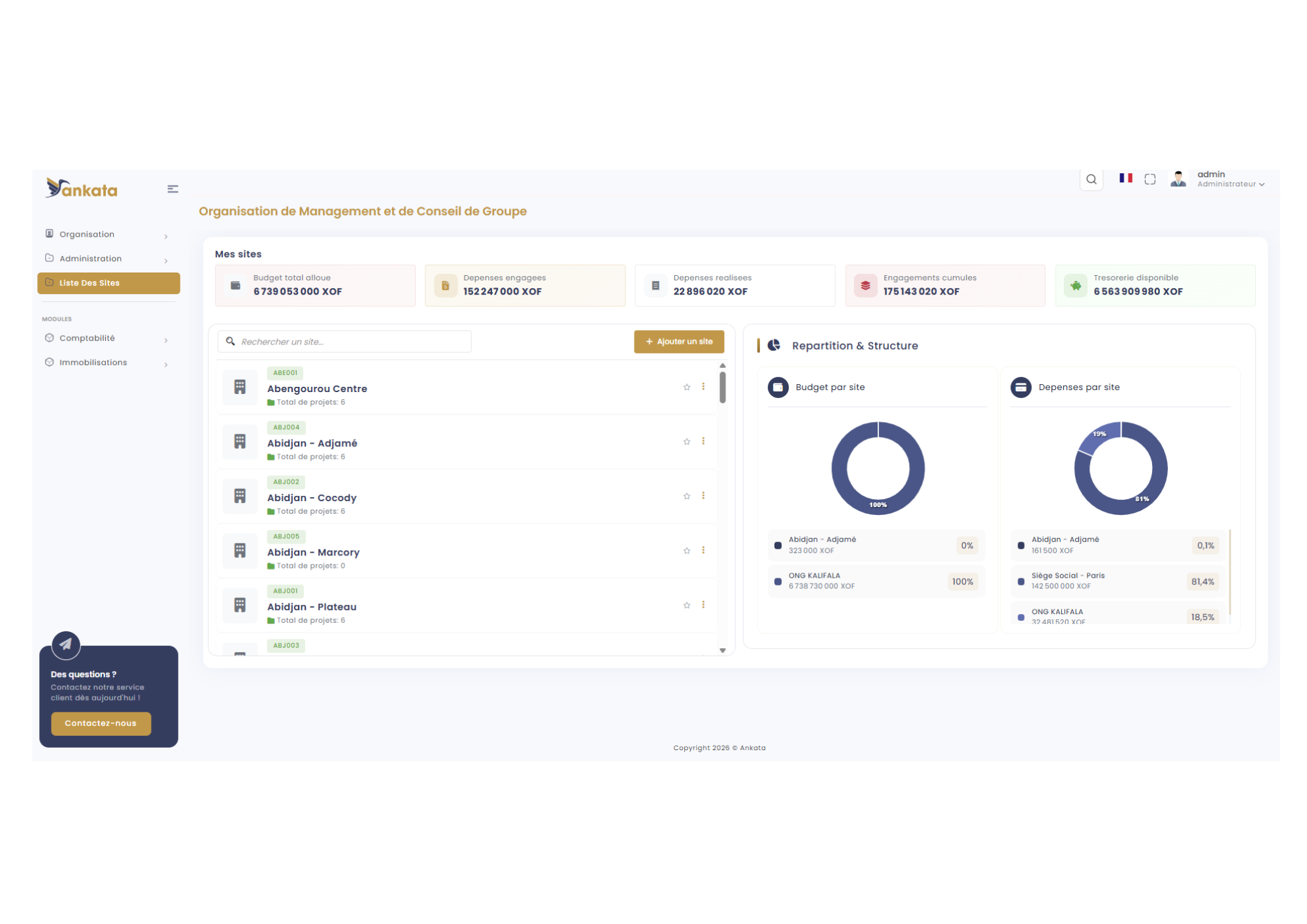Click the Contactez-nous button
1307x924 pixels.
(101, 723)
